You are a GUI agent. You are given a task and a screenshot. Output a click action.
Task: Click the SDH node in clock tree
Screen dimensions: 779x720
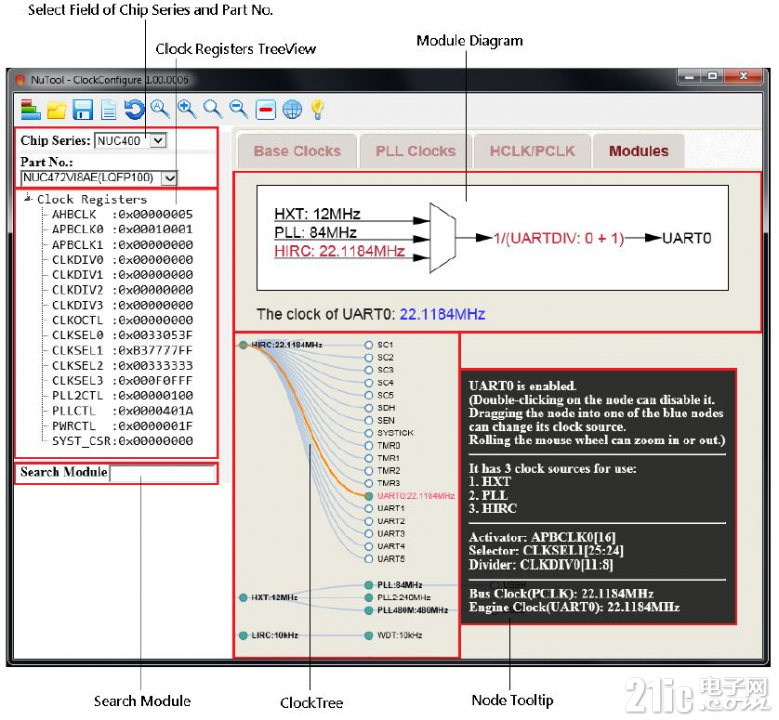pos(369,408)
